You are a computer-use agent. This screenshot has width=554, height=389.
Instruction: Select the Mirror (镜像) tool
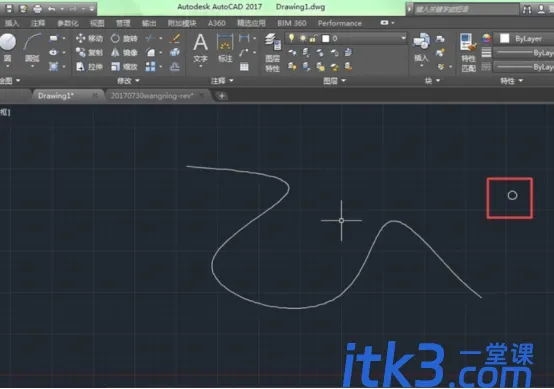pyautogui.click(x=124, y=53)
